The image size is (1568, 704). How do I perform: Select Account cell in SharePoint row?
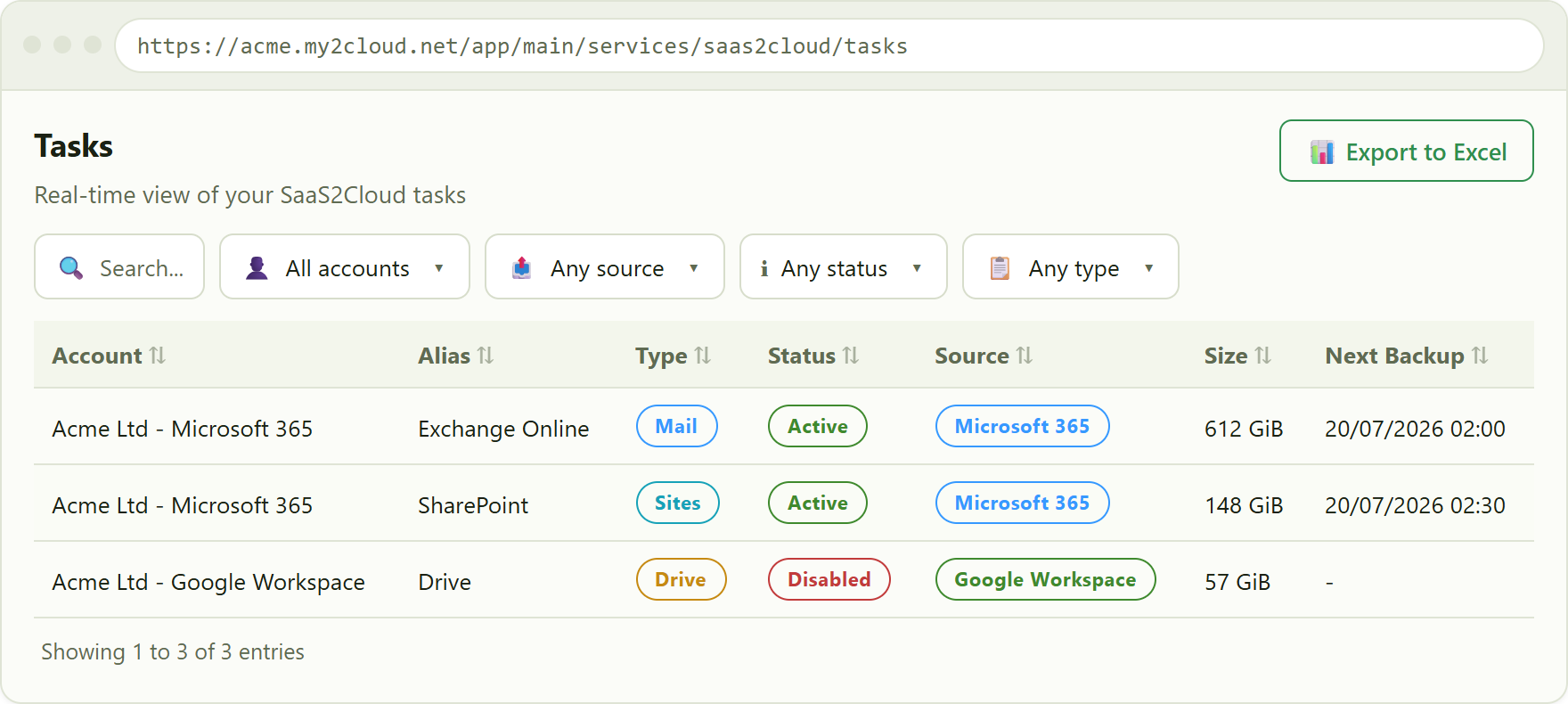(x=183, y=505)
